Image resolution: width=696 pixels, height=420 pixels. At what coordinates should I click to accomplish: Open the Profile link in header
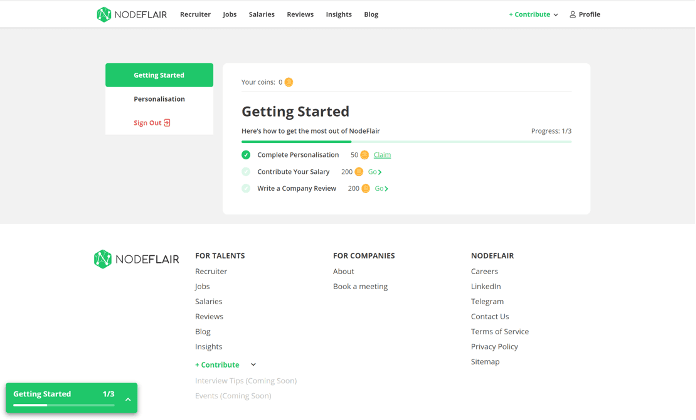(x=585, y=15)
